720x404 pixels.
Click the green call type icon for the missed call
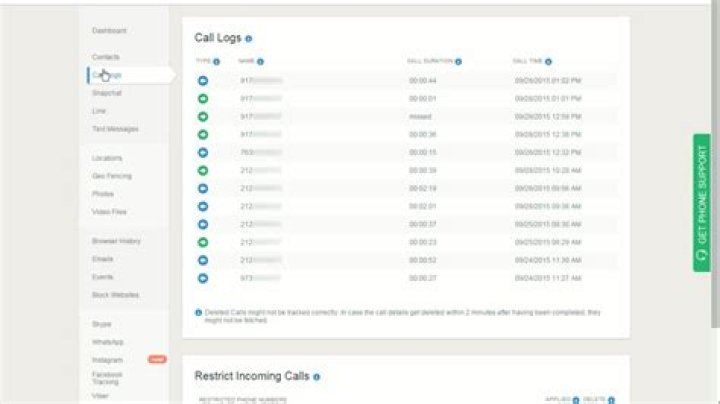tap(203, 117)
